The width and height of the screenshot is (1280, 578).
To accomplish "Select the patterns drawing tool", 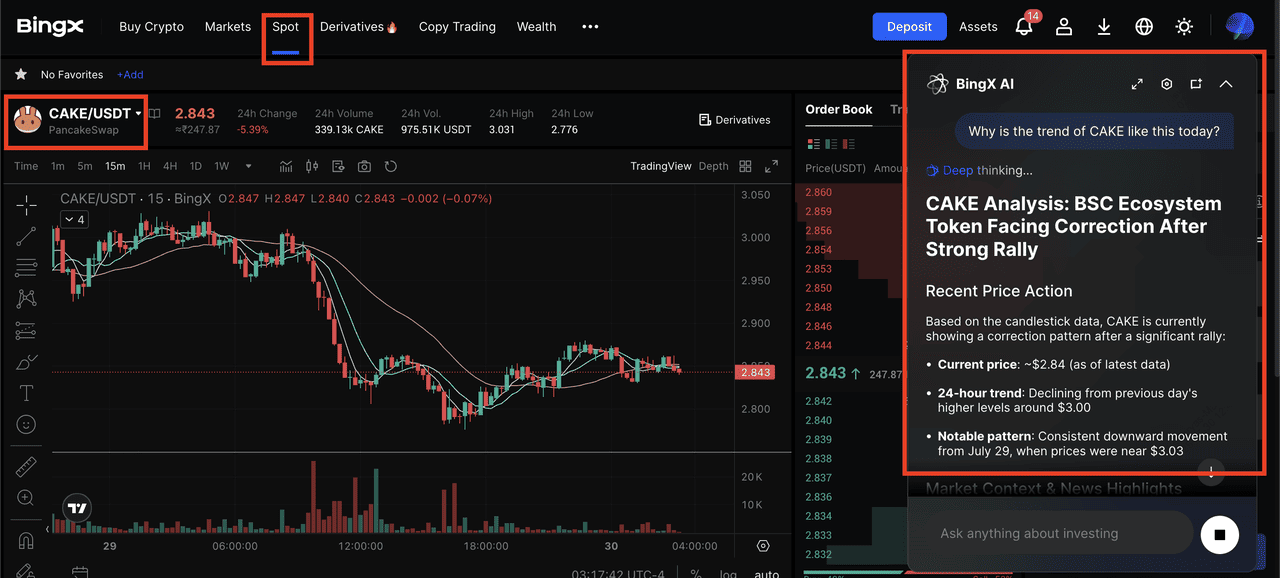I will 27,298.
